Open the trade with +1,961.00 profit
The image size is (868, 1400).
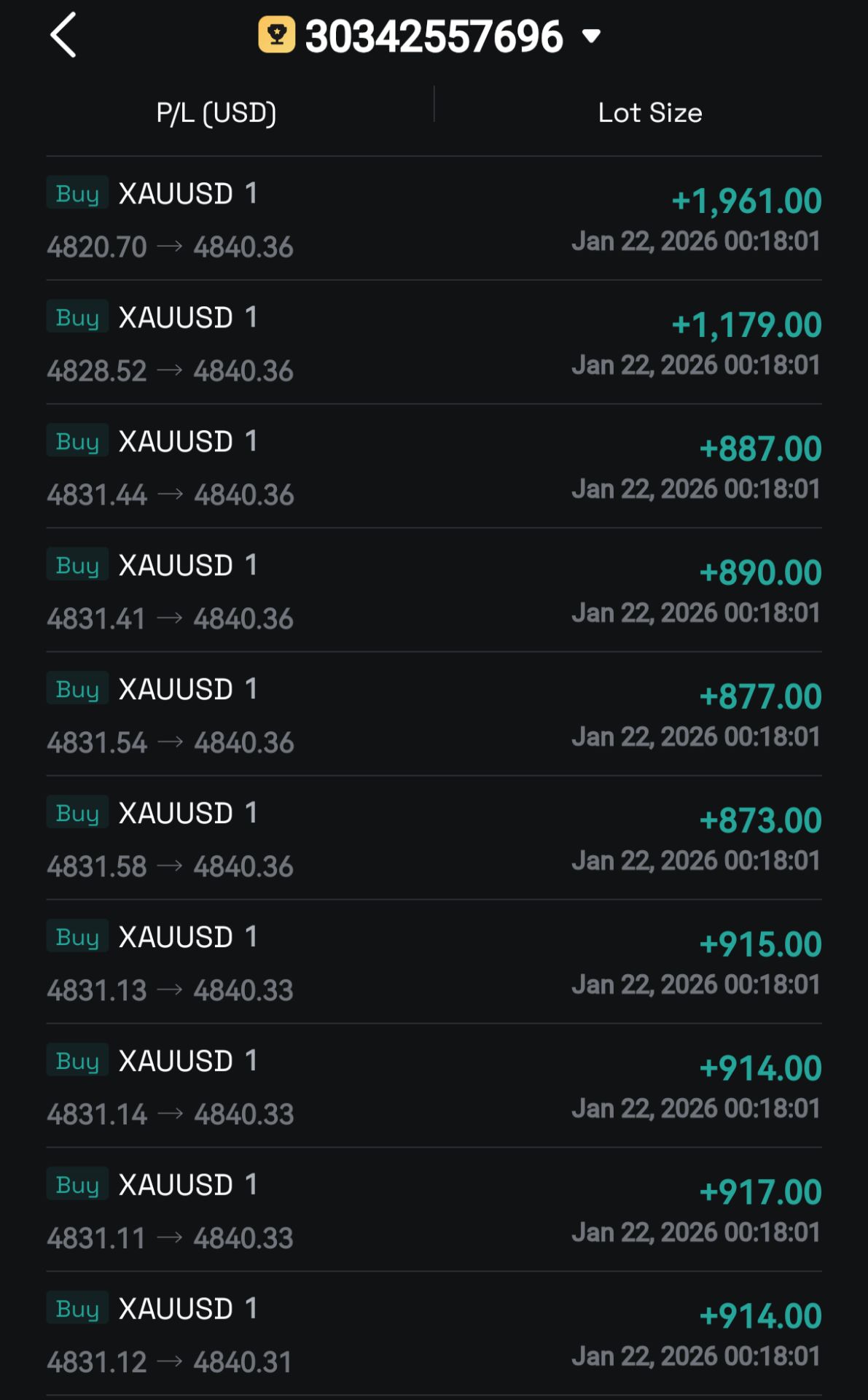746,201
